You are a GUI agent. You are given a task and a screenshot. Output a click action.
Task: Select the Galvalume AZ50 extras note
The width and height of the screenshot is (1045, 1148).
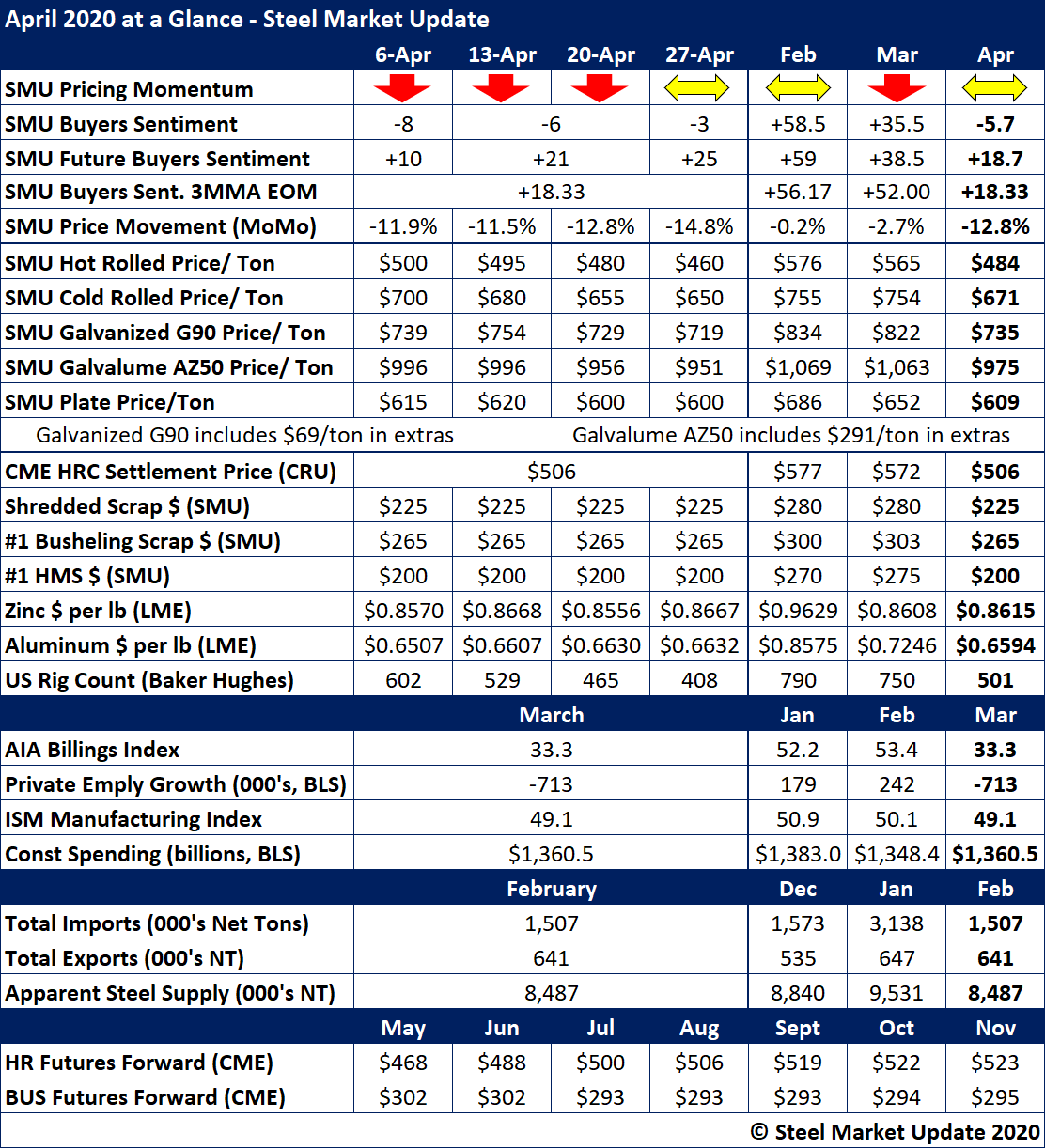(x=791, y=436)
